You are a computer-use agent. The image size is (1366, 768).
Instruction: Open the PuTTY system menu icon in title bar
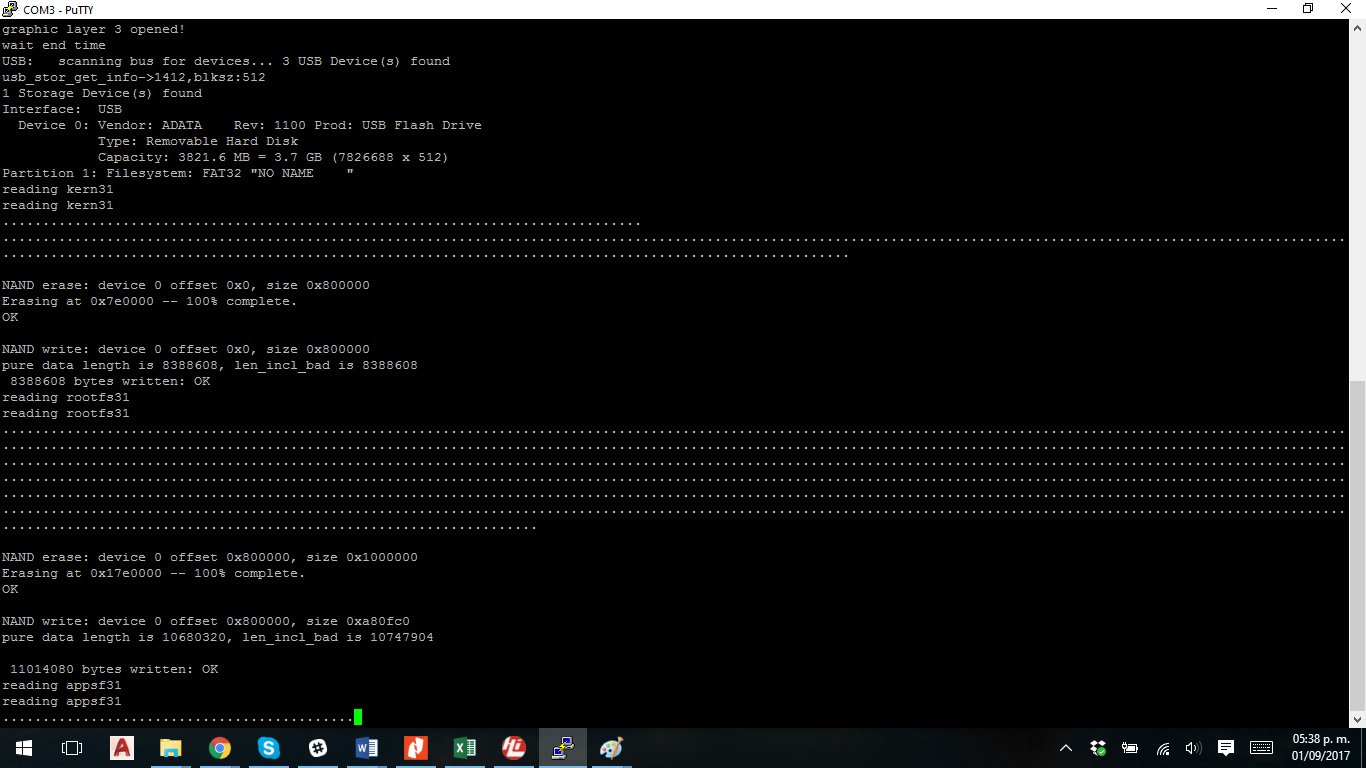[9, 9]
